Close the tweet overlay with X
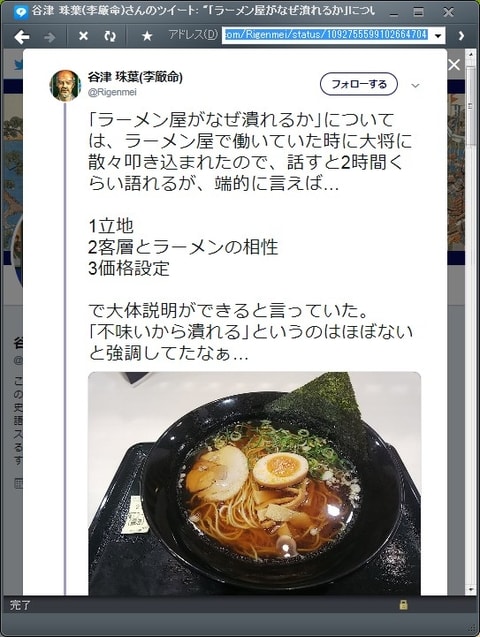This screenshot has width=480, height=637. point(454,65)
